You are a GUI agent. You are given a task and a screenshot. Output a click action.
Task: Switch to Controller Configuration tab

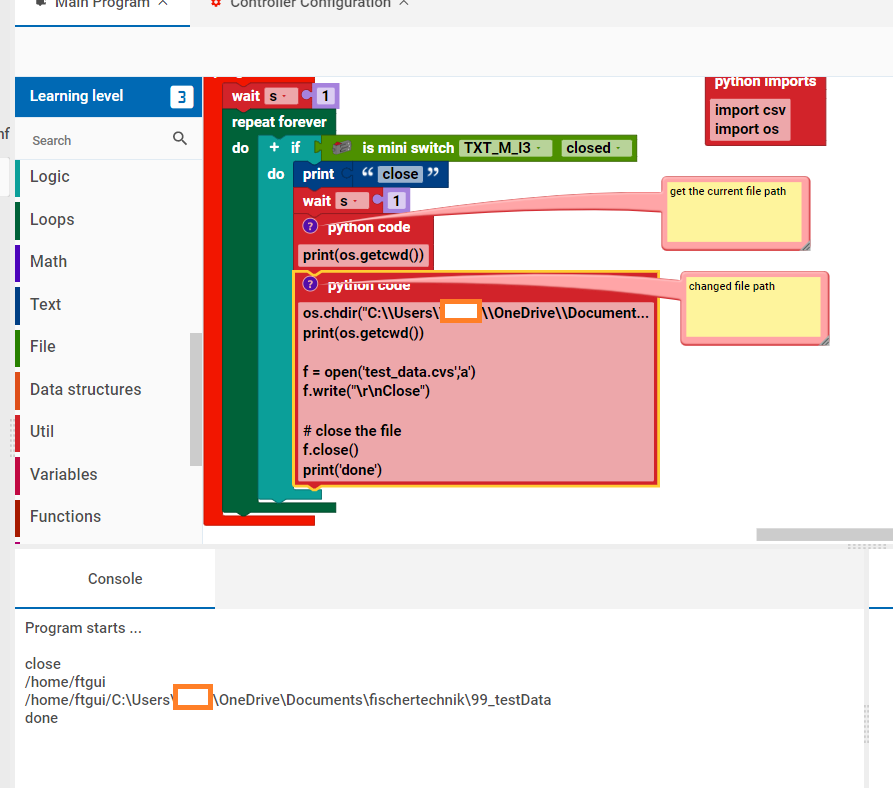[x=310, y=6]
